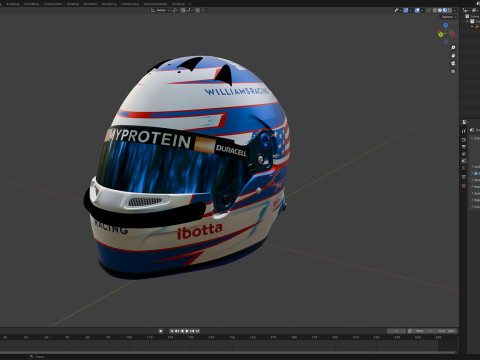Switch to solid viewport shading
This screenshot has width=480, height=360.
tap(440, 10)
